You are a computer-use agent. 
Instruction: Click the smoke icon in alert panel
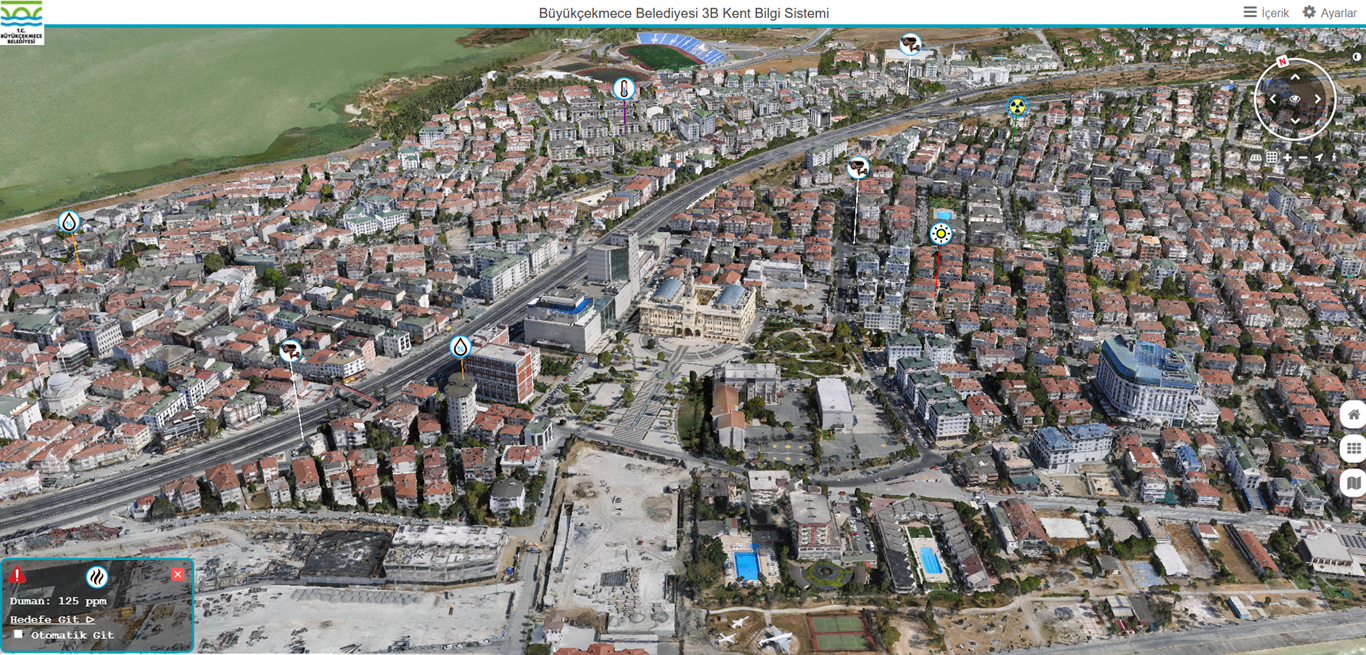tap(97, 577)
